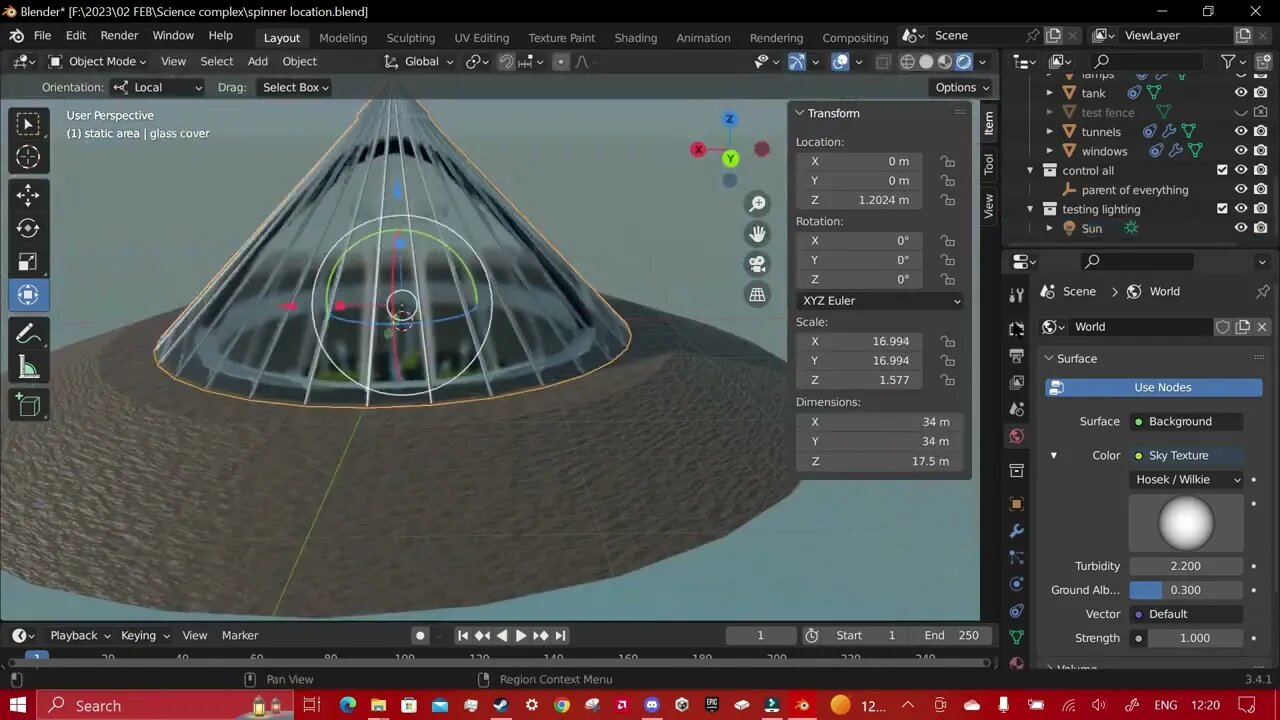This screenshot has width=1280, height=720.
Task: Open Drag Select Box dropdown
Action: click(293, 88)
